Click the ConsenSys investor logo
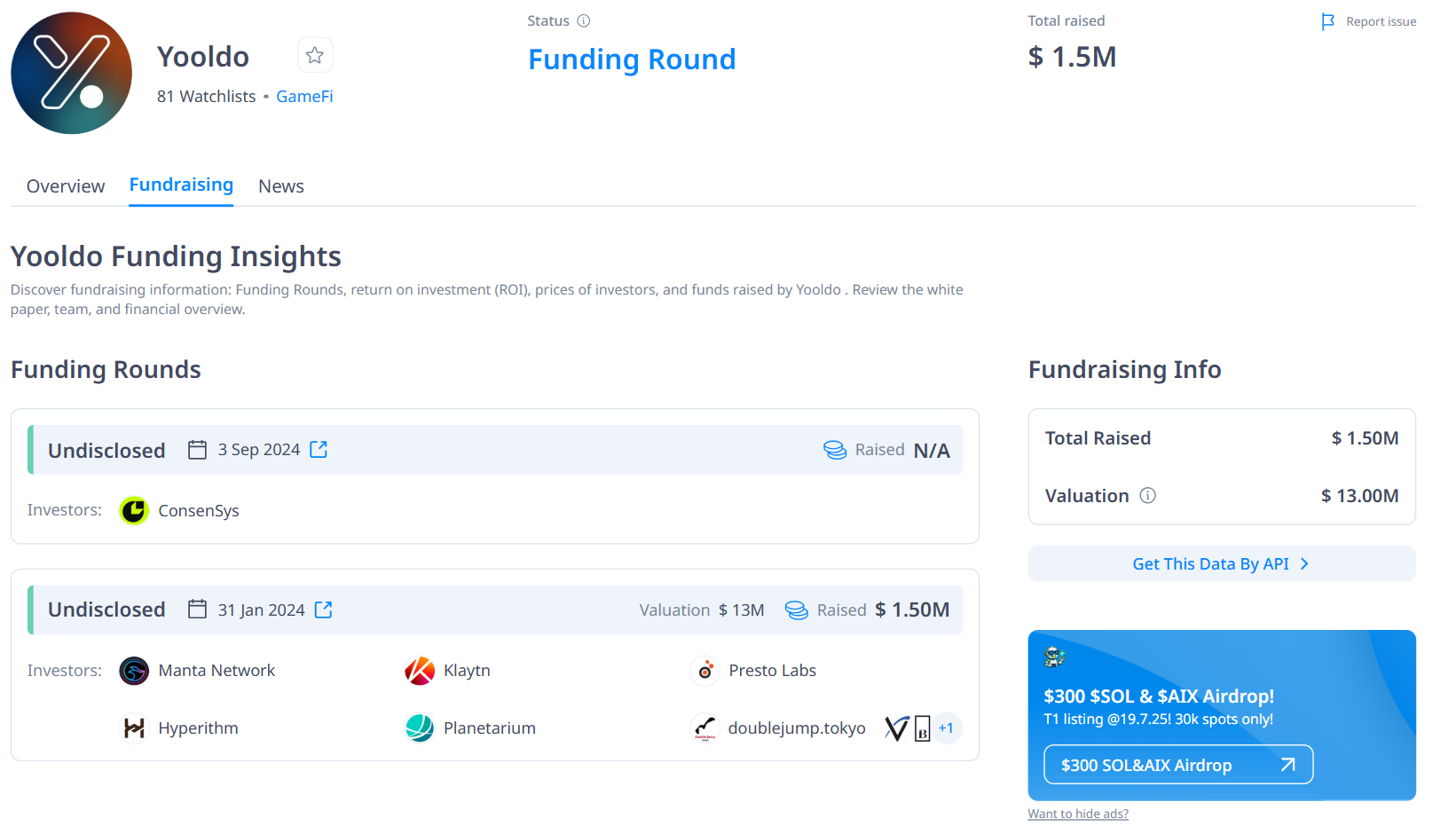 pyautogui.click(x=134, y=511)
